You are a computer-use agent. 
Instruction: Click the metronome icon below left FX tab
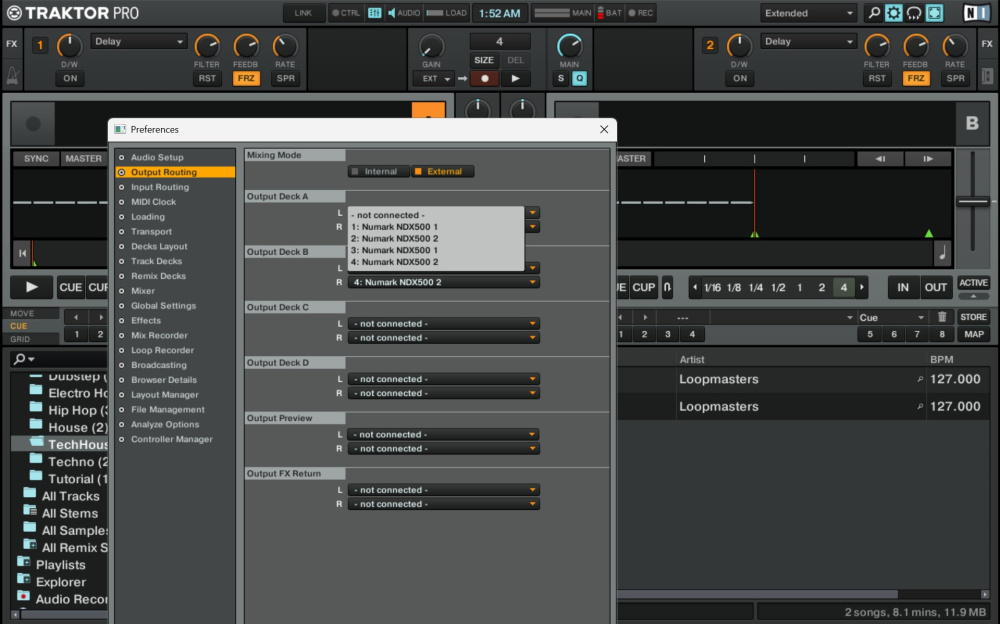pos(12,77)
